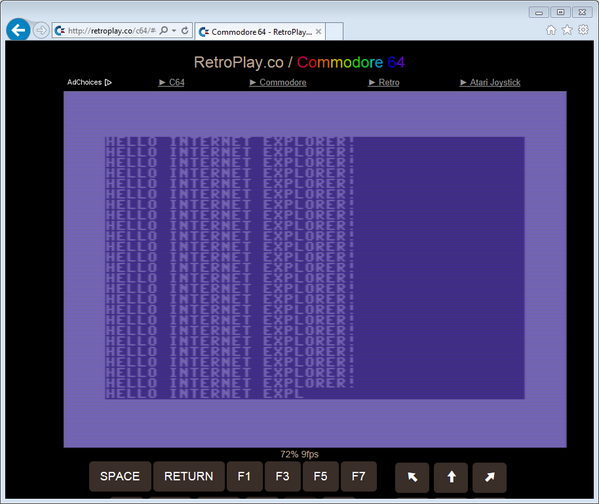
Task: Tap the F5 on-screen key
Action: [x=321, y=476]
